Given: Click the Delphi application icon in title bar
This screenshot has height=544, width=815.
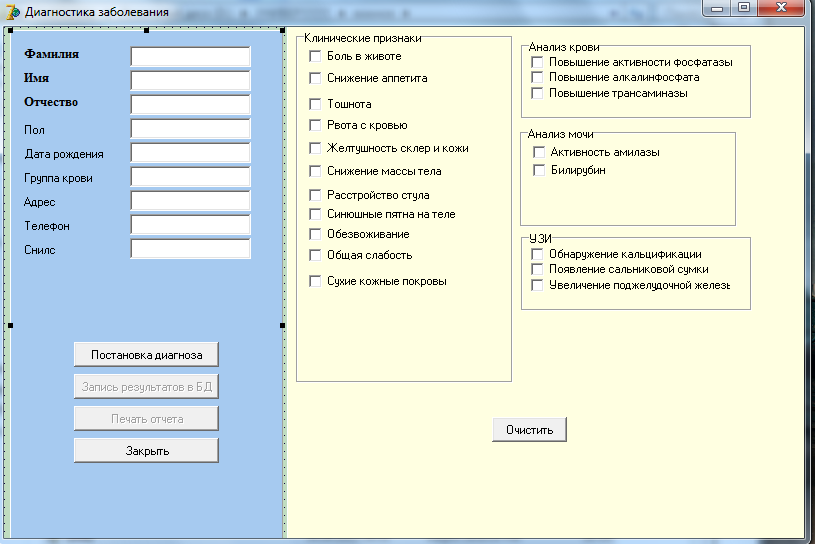Looking at the screenshot, I should [x=12, y=12].
